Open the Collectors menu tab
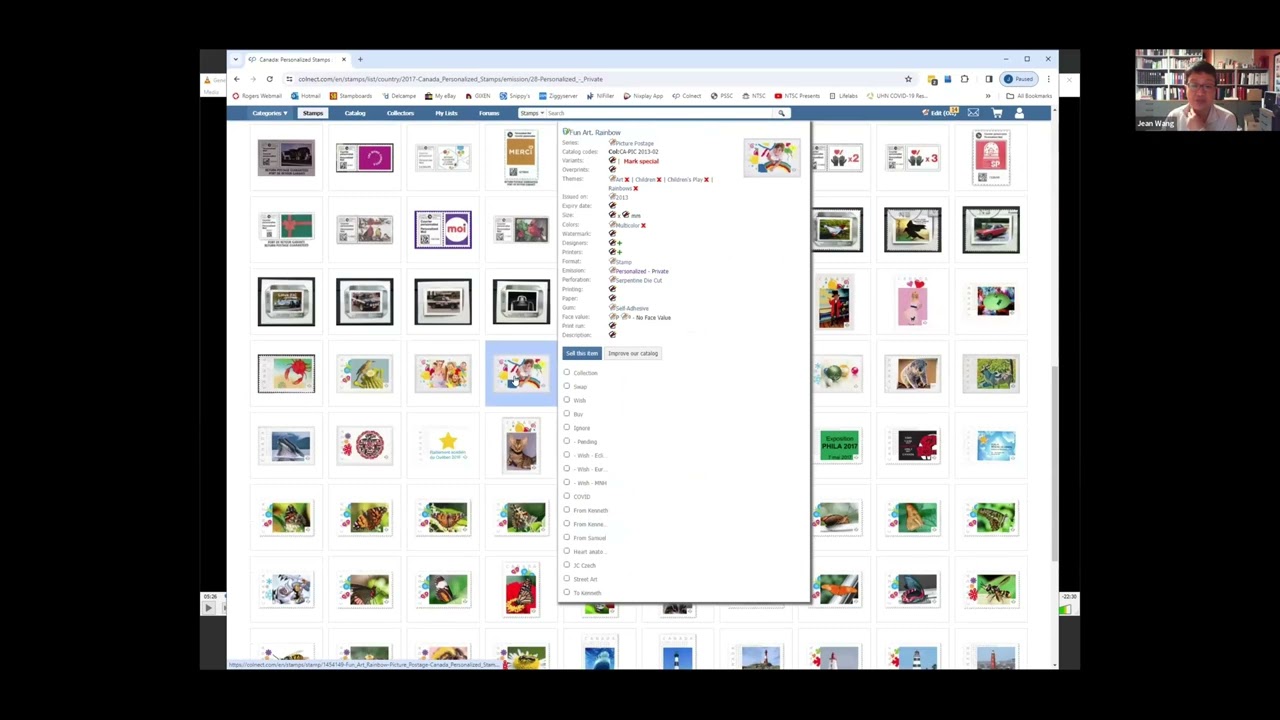The image size is (1280, 720). [400, 113]
